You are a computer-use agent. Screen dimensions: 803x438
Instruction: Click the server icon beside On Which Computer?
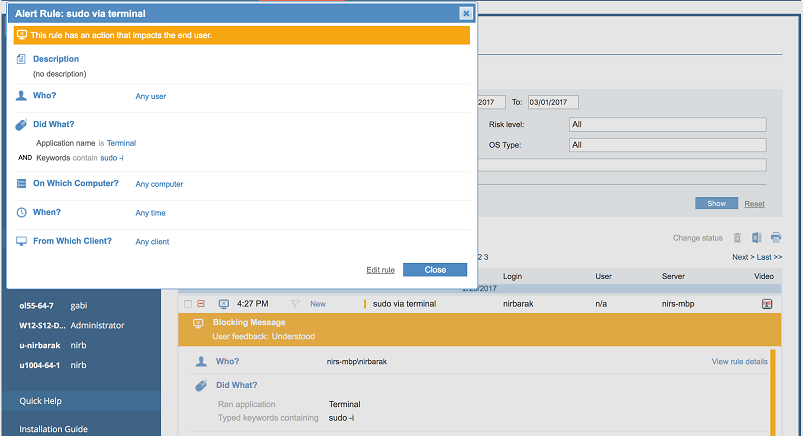(22, 184)
